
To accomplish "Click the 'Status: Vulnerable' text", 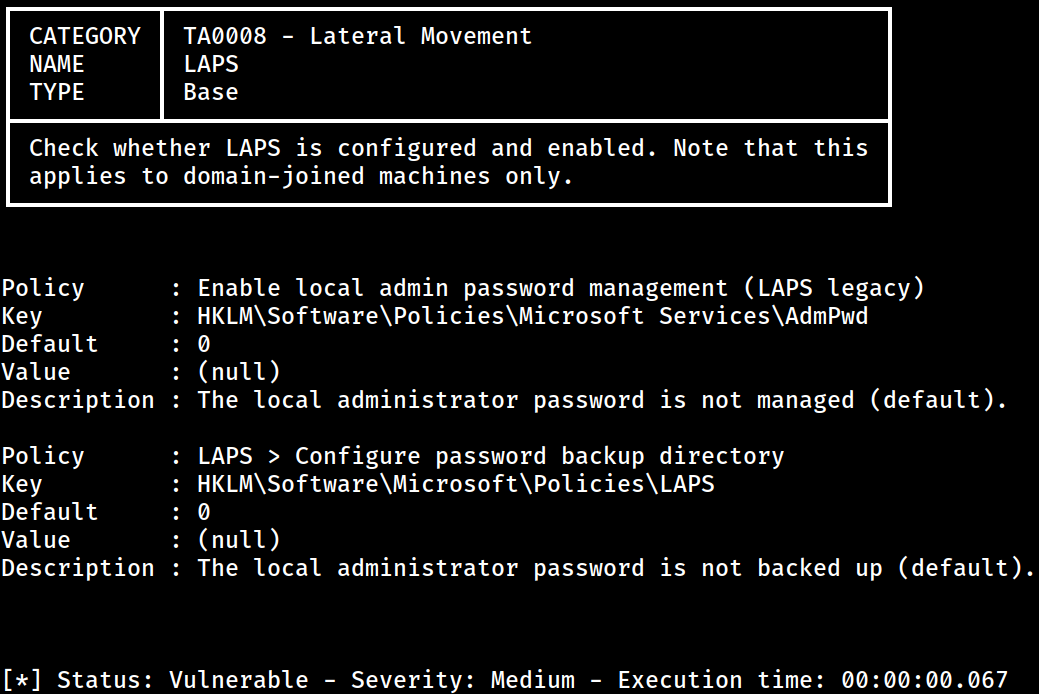I will point(183,680).
